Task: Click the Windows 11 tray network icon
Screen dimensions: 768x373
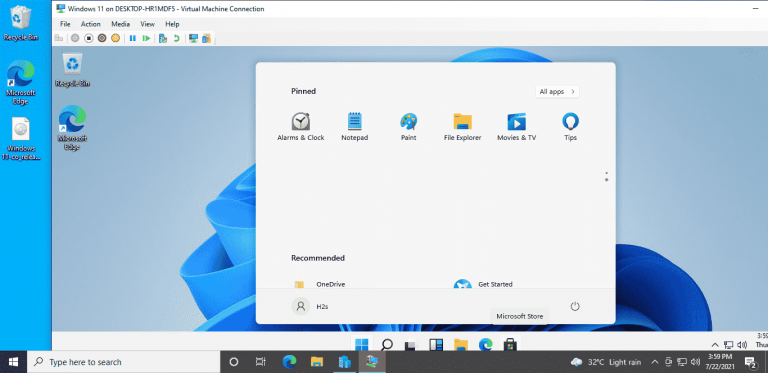Action: pyautogui.click(x=728, y=345)
